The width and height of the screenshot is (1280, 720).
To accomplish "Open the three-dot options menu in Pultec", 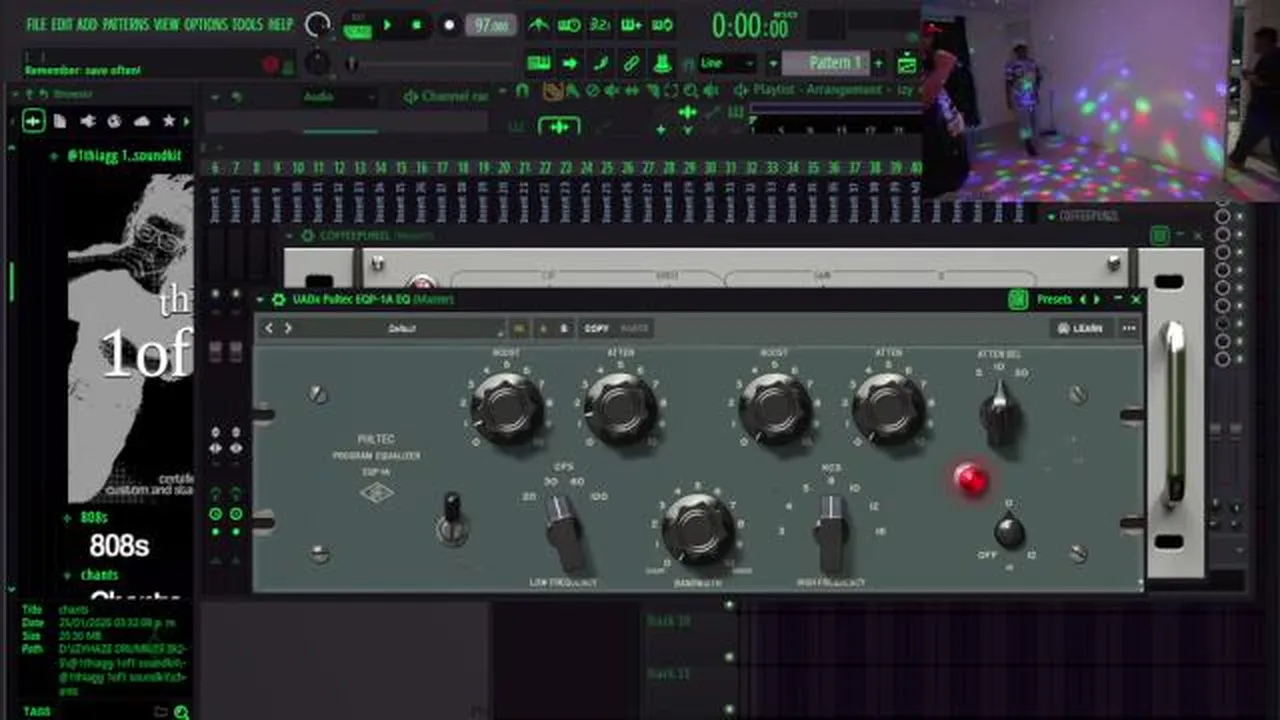I will [x=1129, y=328].
